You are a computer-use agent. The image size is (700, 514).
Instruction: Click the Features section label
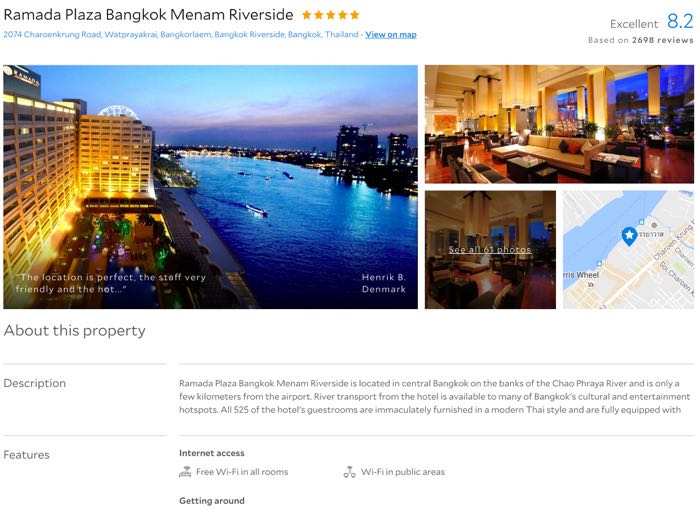tap(26, 455)
